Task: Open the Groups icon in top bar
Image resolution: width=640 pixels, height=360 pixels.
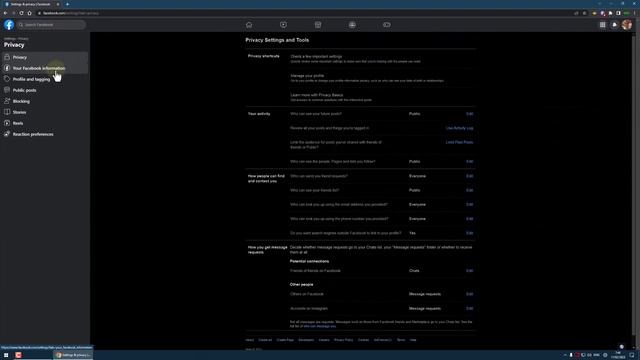Action: click(352, 25)
